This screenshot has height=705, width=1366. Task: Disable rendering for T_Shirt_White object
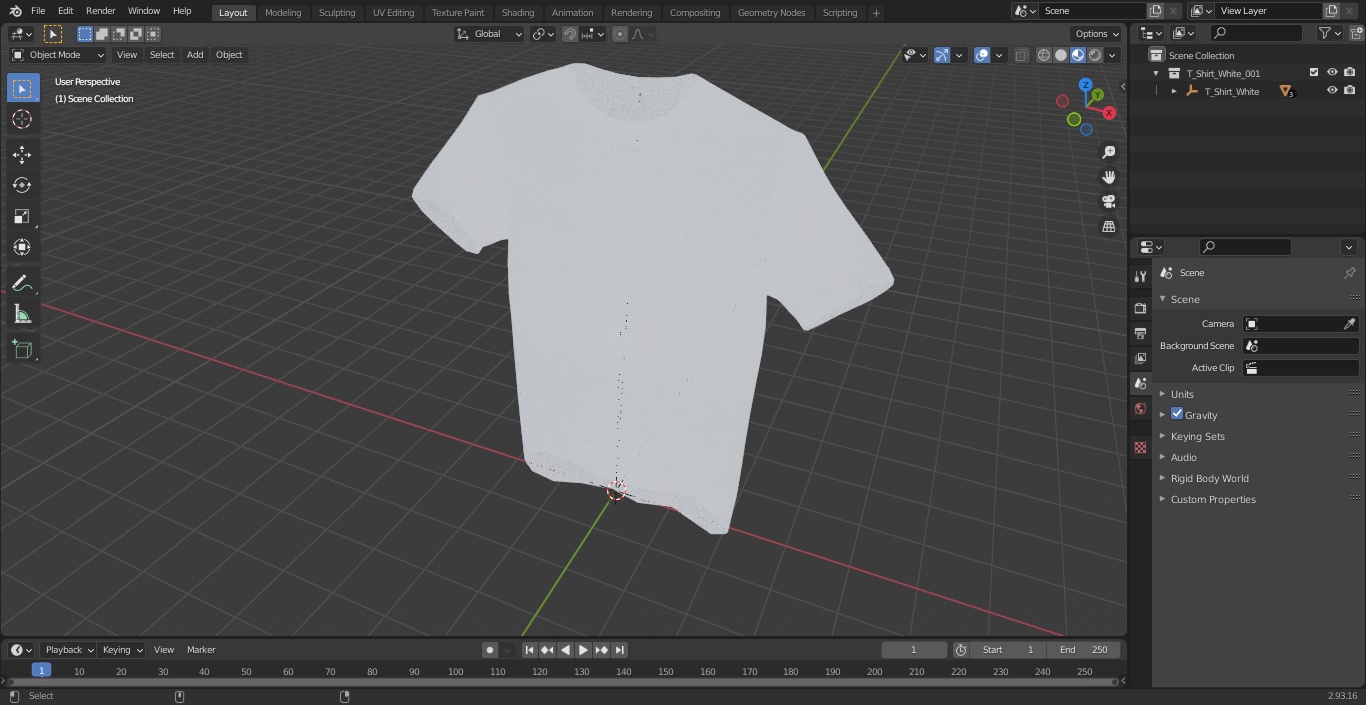coord(1349,90)
